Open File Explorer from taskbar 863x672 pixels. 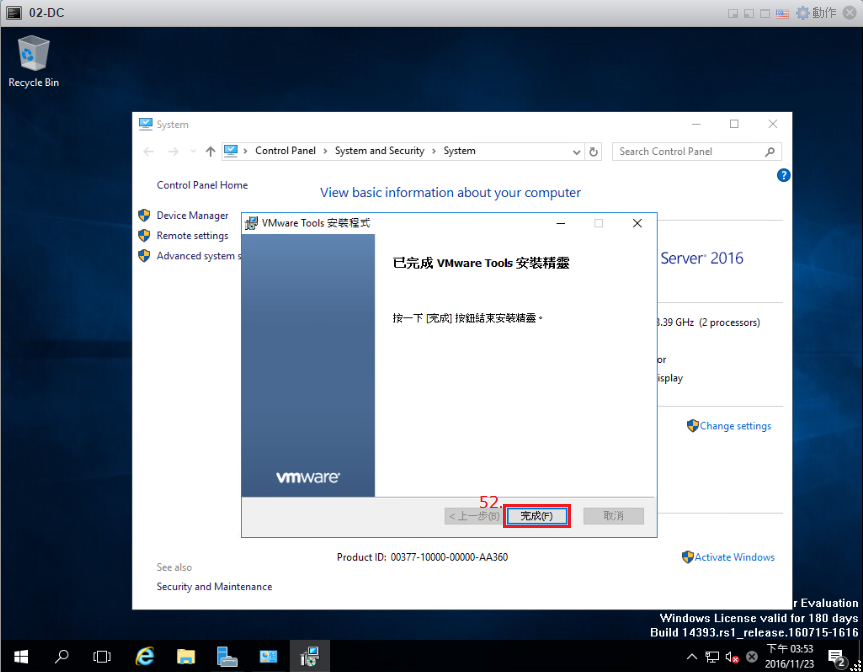pyautogui.click(x=186, y=657)
